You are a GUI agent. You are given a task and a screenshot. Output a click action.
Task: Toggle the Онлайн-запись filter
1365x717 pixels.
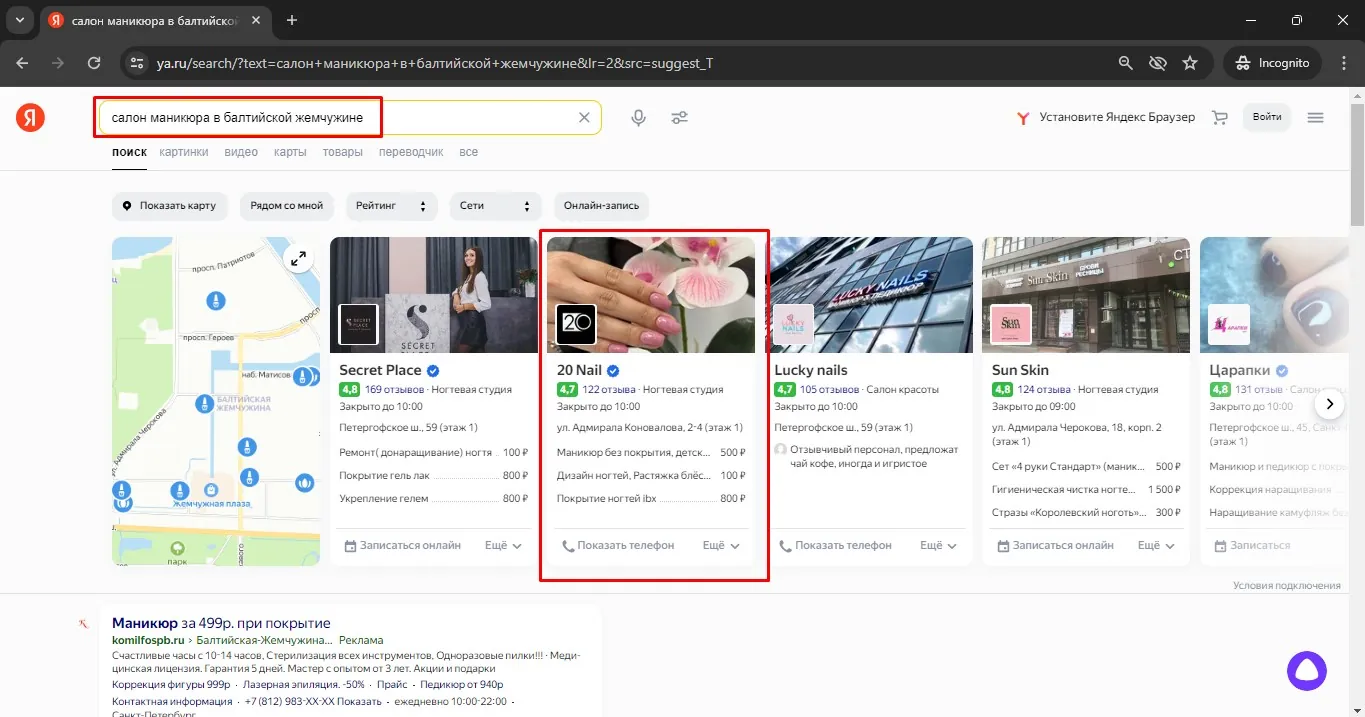(602, 206)
